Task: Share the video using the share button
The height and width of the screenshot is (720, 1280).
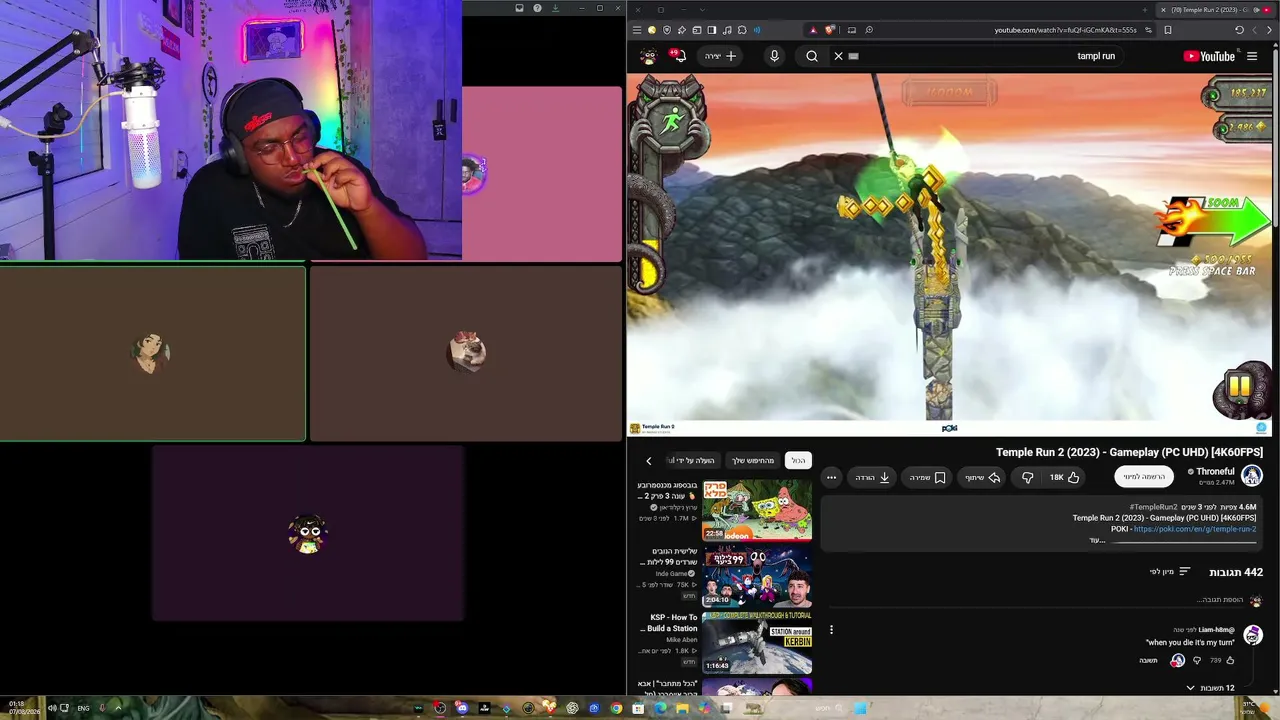Action: coord(982,477)
